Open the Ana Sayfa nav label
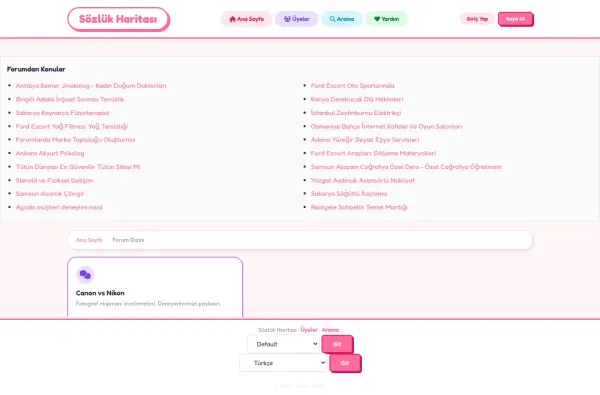 click(x=250, y=19)
